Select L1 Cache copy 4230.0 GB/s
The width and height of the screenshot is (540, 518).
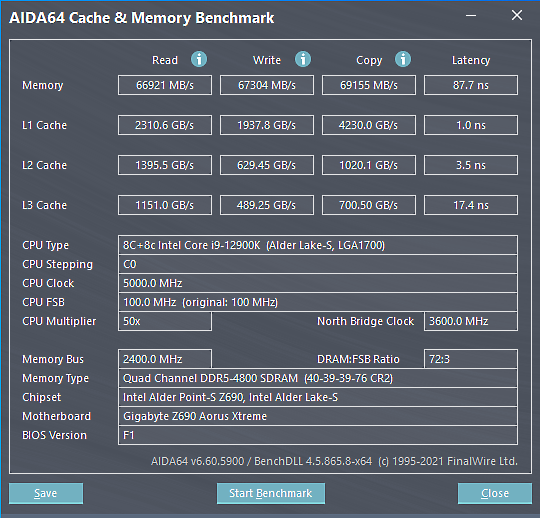coord(369,125)
